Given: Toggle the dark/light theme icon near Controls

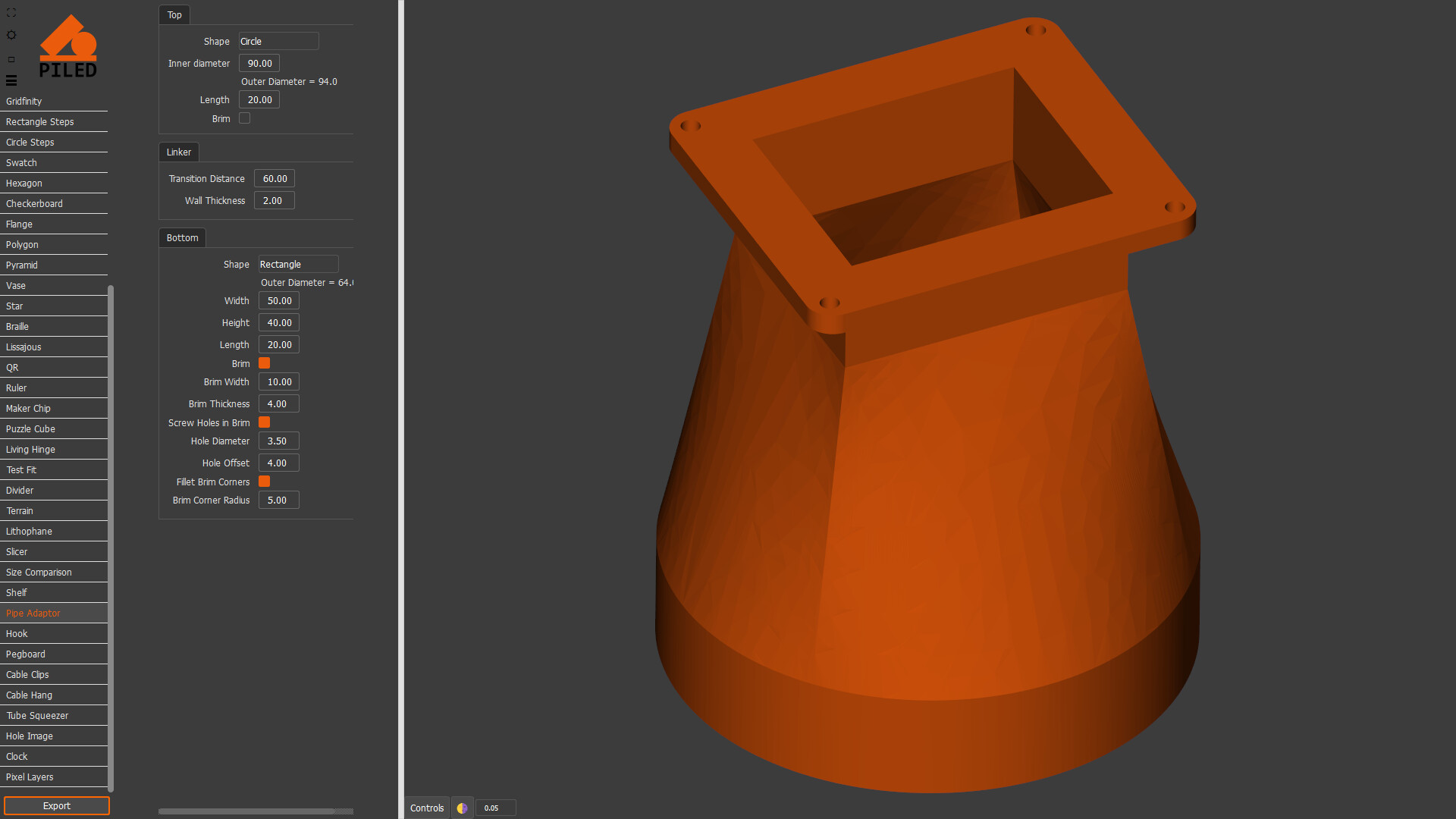Looking at the screenshot, I should 462,808.
